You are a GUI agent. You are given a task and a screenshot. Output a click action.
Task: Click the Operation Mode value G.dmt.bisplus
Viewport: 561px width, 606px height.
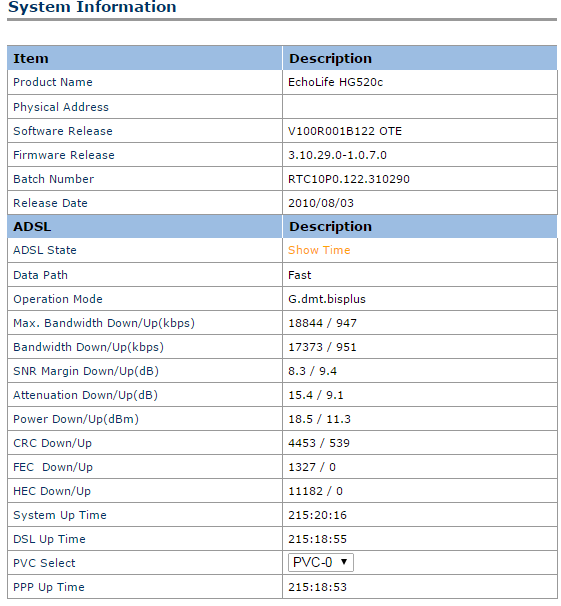click(x=327, y=299)
